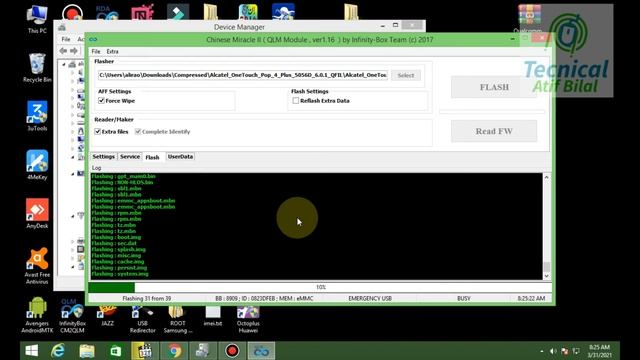The height and width of the screenshot is (360, 640).
Task: Open Internet Explorer from the taskbar
Action: (x=58, y=351)
